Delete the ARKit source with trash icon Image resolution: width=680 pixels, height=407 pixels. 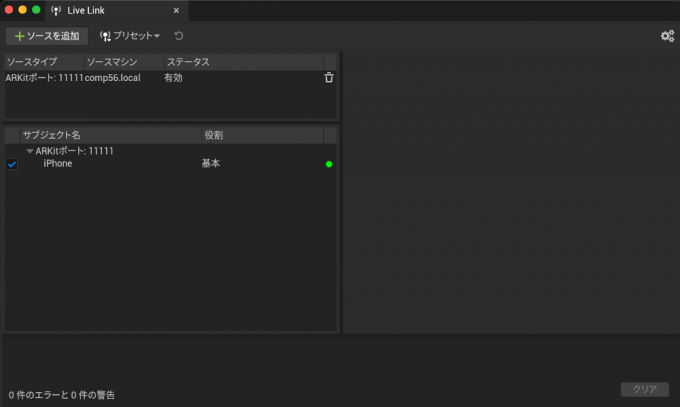click(x=329, y=78)
